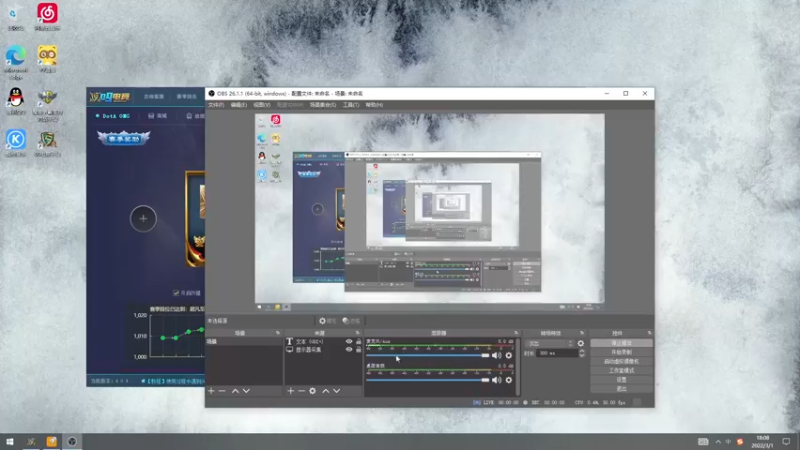Open NetEase Cloud Music desktop icon

(47, 17)
